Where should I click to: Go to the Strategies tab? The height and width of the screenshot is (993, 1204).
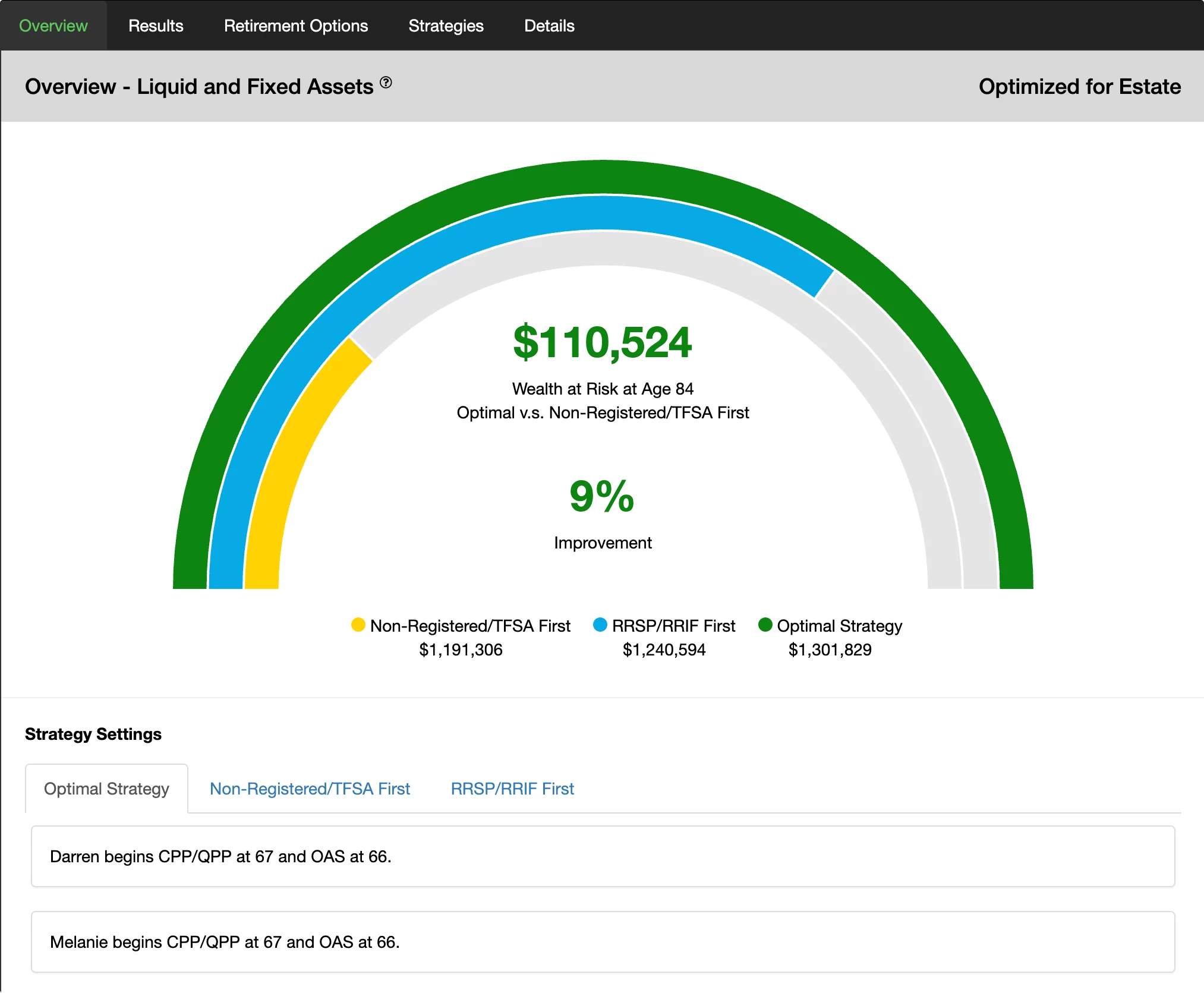(446, 26)
